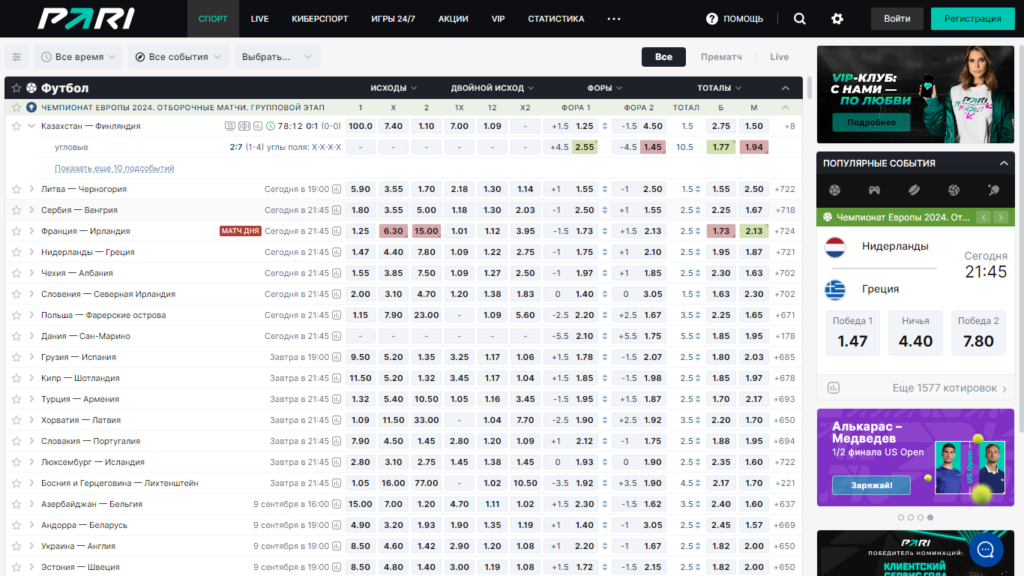Screen dimensions: 1024x576
Task: Click the more menu three dots
Action: (x=613, y=19)
